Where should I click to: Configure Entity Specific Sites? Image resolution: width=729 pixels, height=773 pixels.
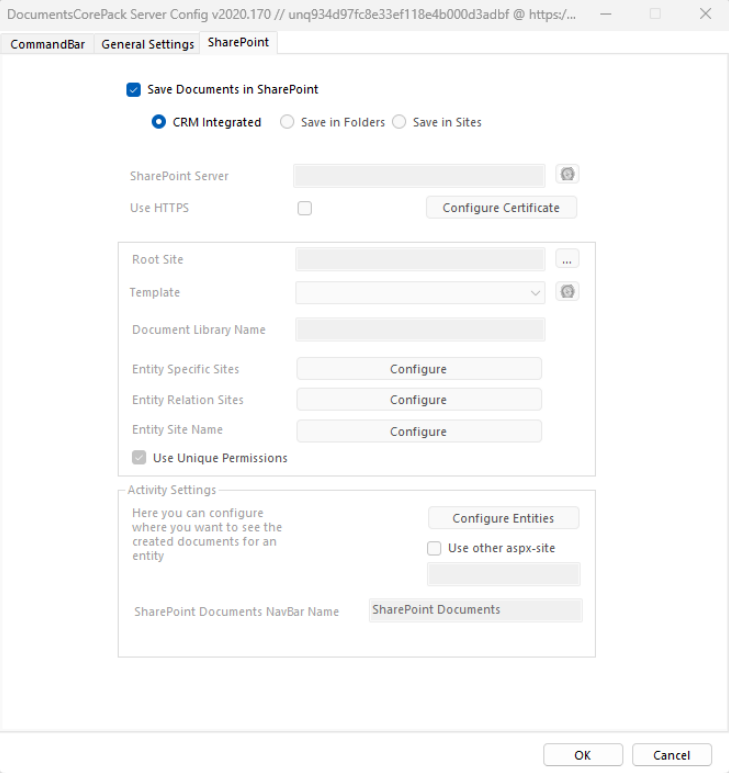(418, 369)
